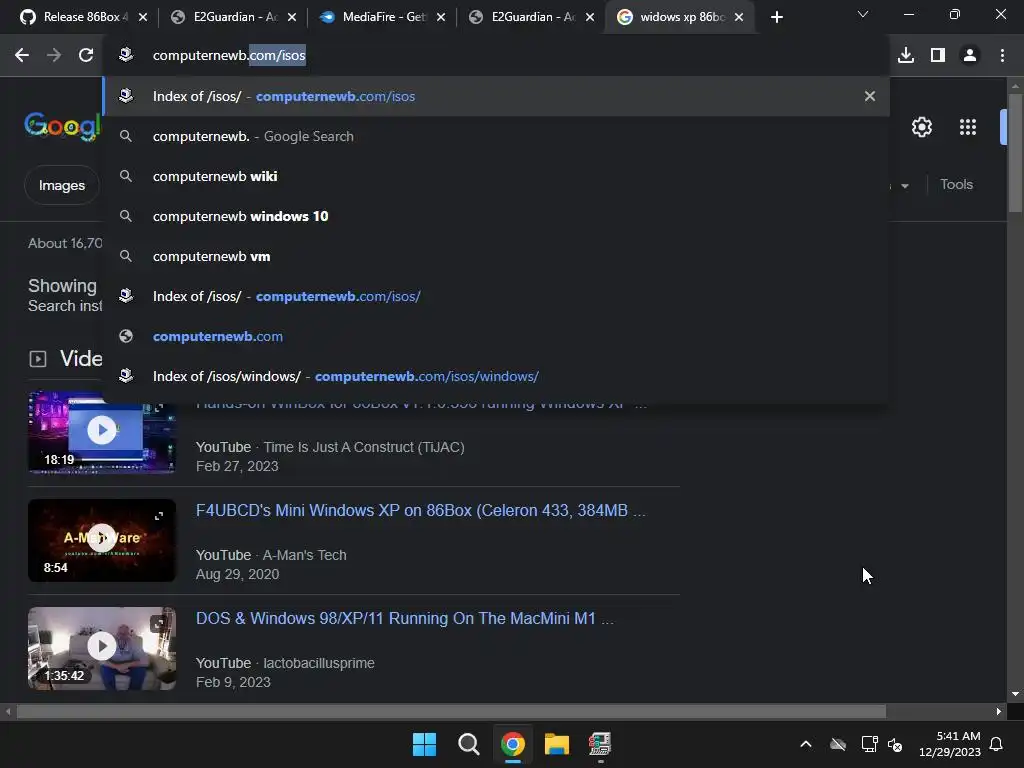Close the MediaFire tab
This screenshot has width=1024, height=768.
point(441,17)
